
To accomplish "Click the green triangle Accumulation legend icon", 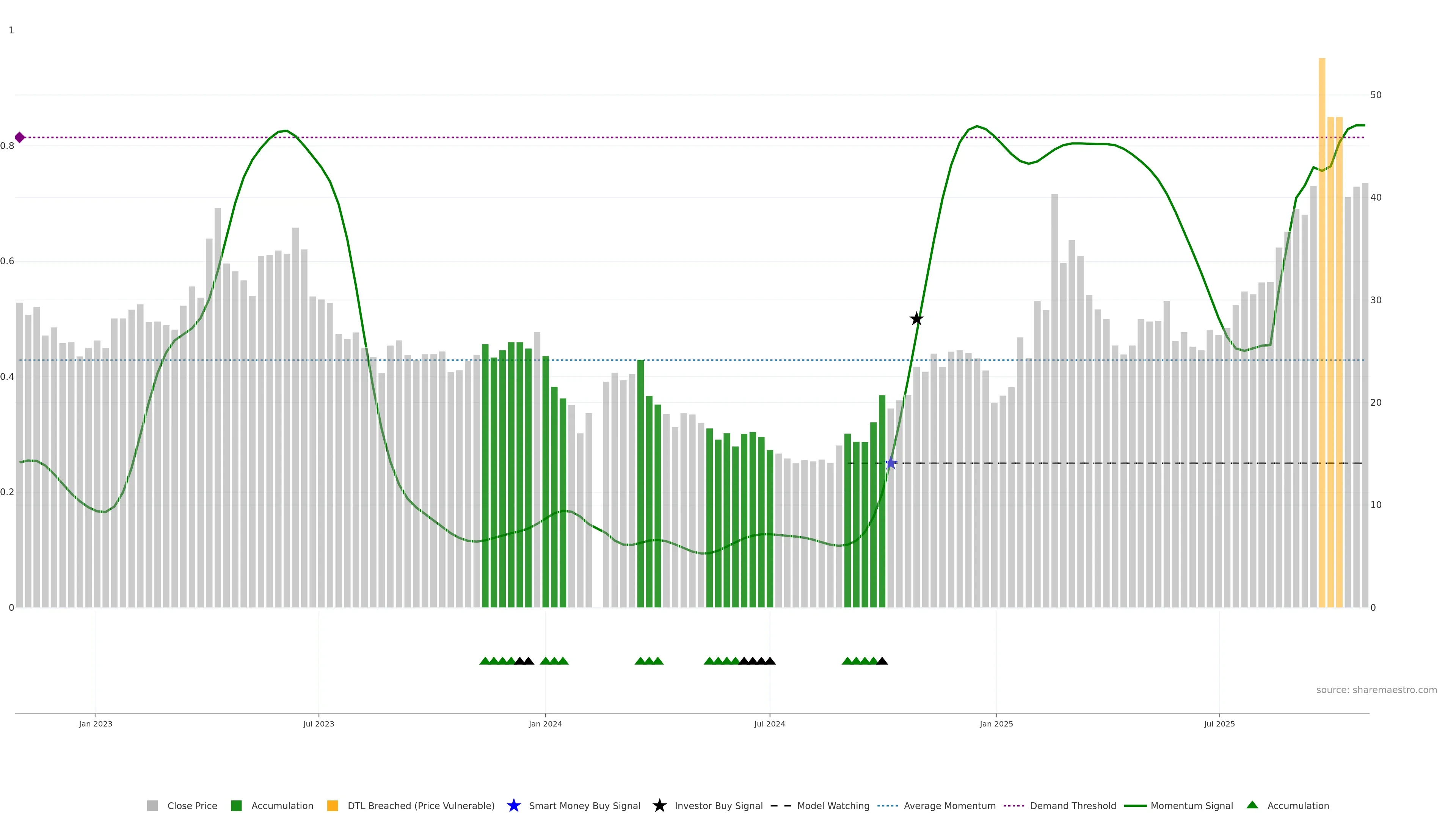I will pyautogui.click(x=1252, y=805).
